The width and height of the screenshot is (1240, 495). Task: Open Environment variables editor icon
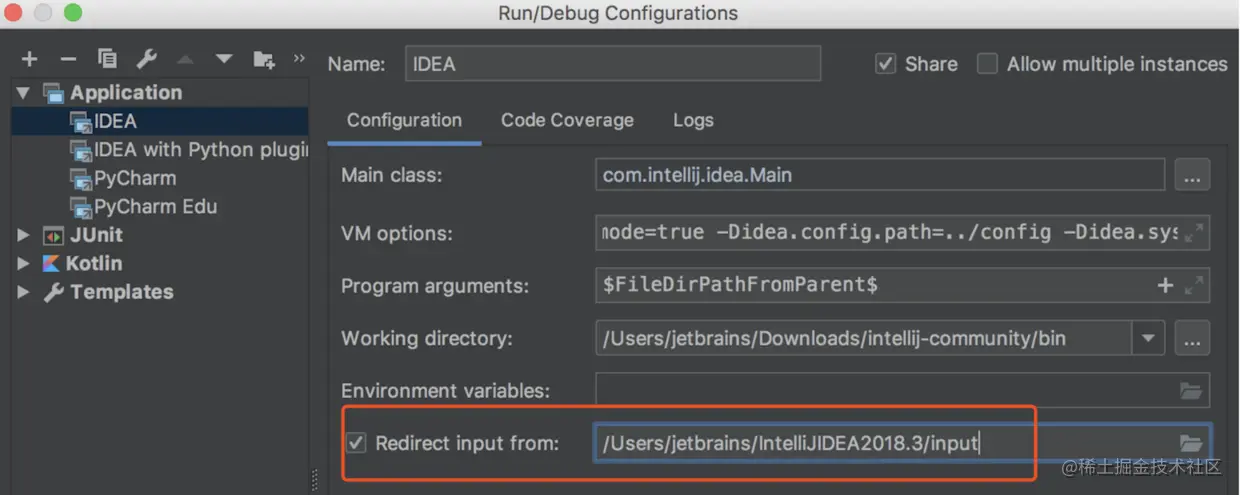coord(1191,391)
